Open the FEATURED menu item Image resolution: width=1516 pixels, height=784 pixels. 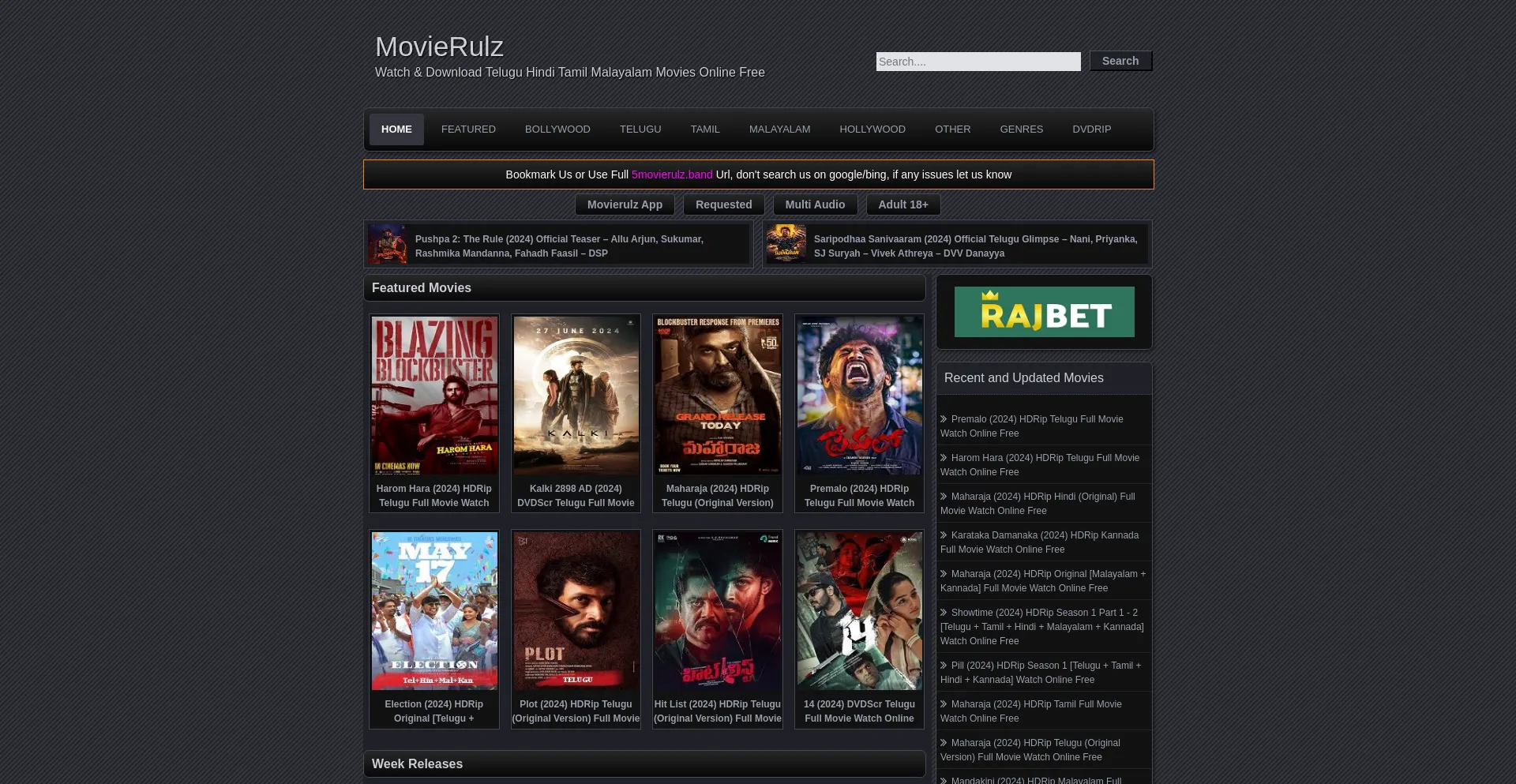[x=468, y=129]
